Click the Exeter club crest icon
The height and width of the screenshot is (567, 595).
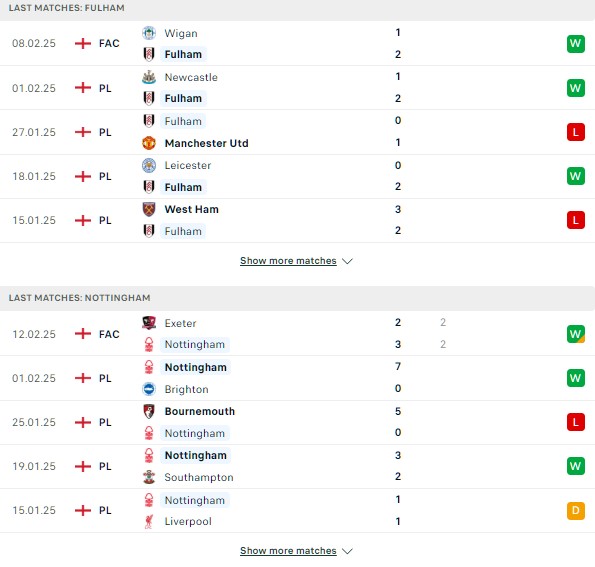coord(149,323)
